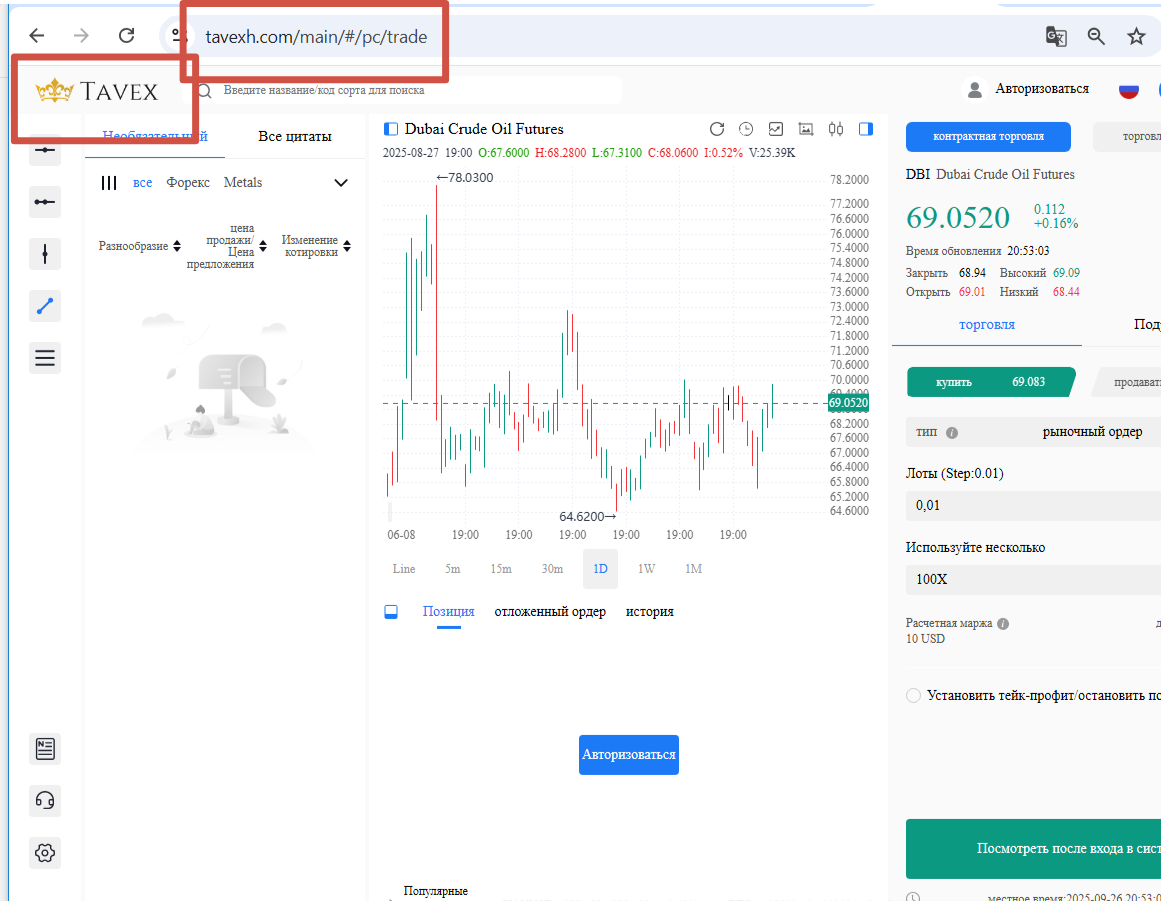
Task: Click the three vertical bars column icon
Action: click(109, 183)
